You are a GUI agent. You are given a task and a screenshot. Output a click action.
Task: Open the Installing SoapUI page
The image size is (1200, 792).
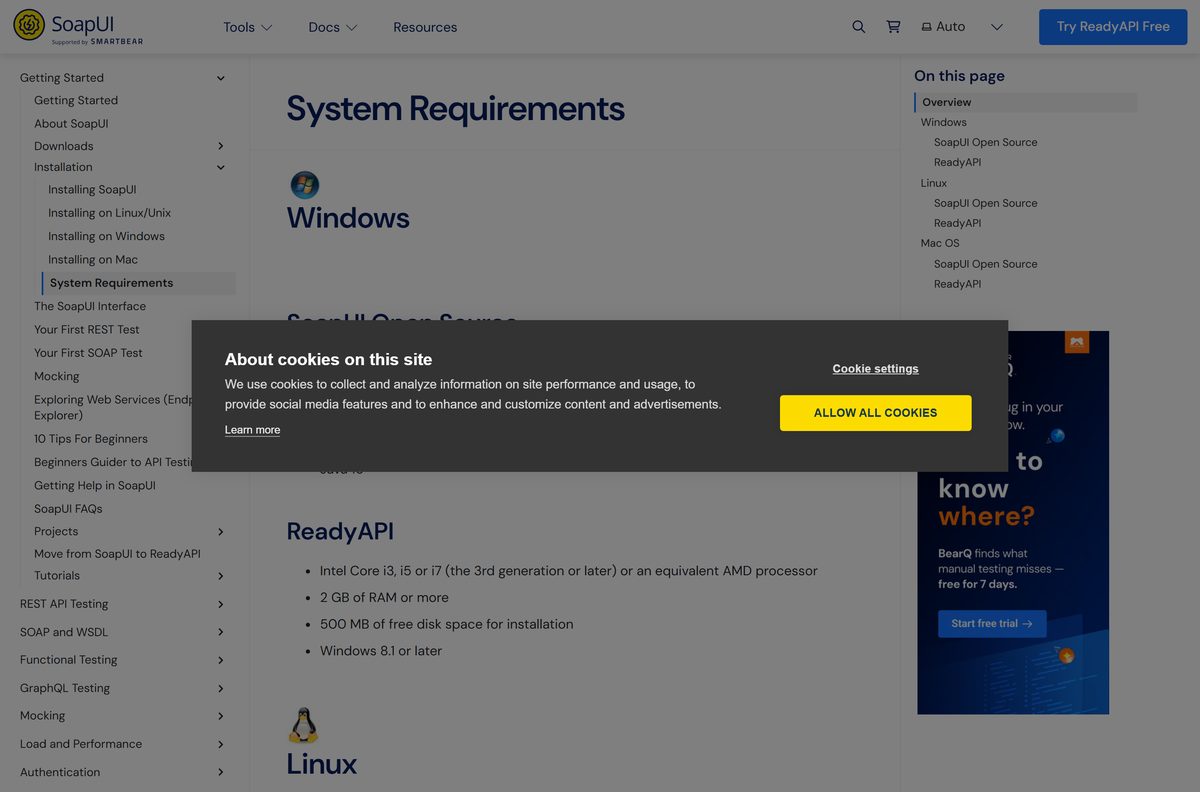pos(92,190)
